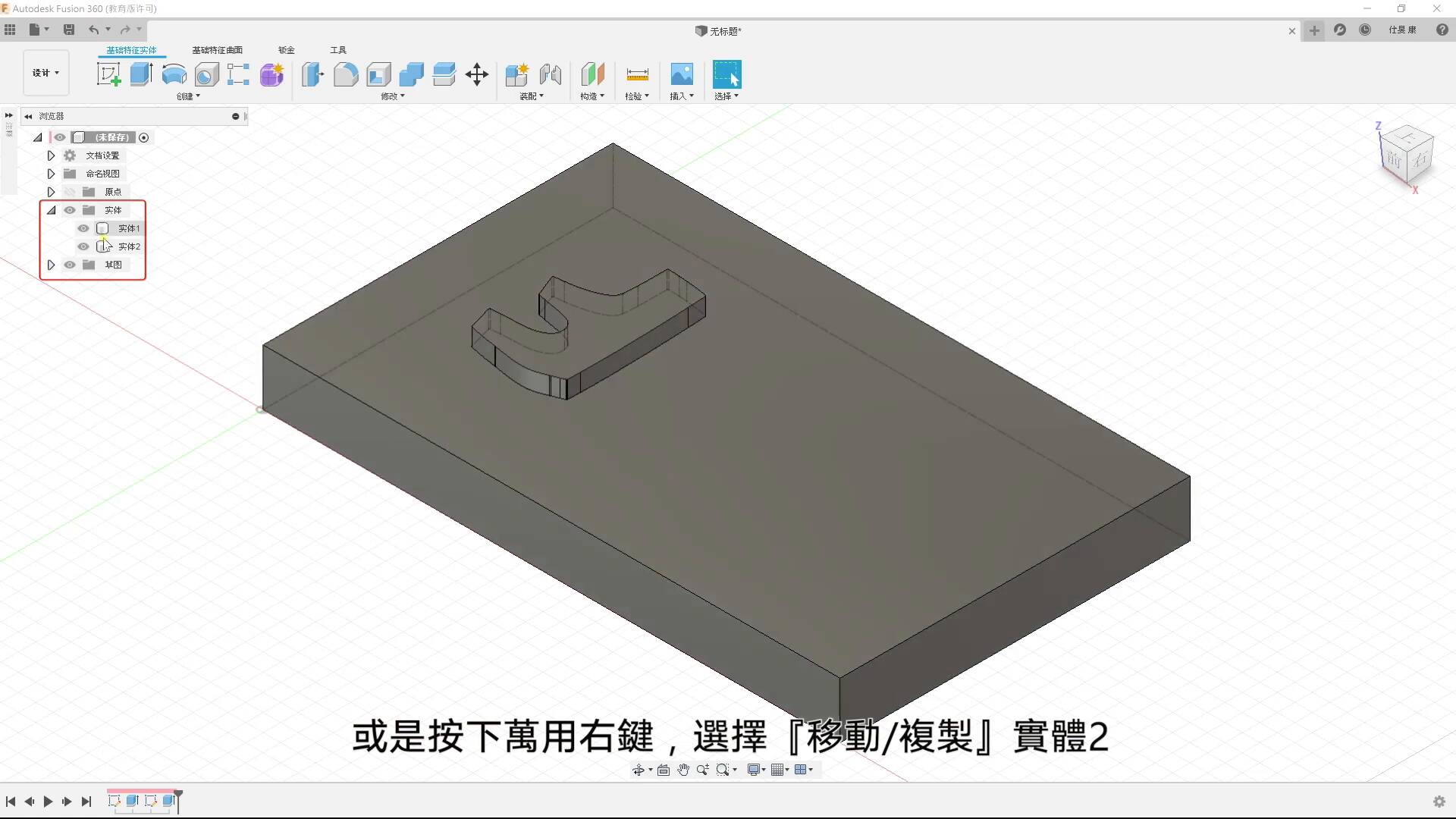The image size is (1456, 819).
Task: Select the Pan hand tool
Action: (x=683, y=770)
